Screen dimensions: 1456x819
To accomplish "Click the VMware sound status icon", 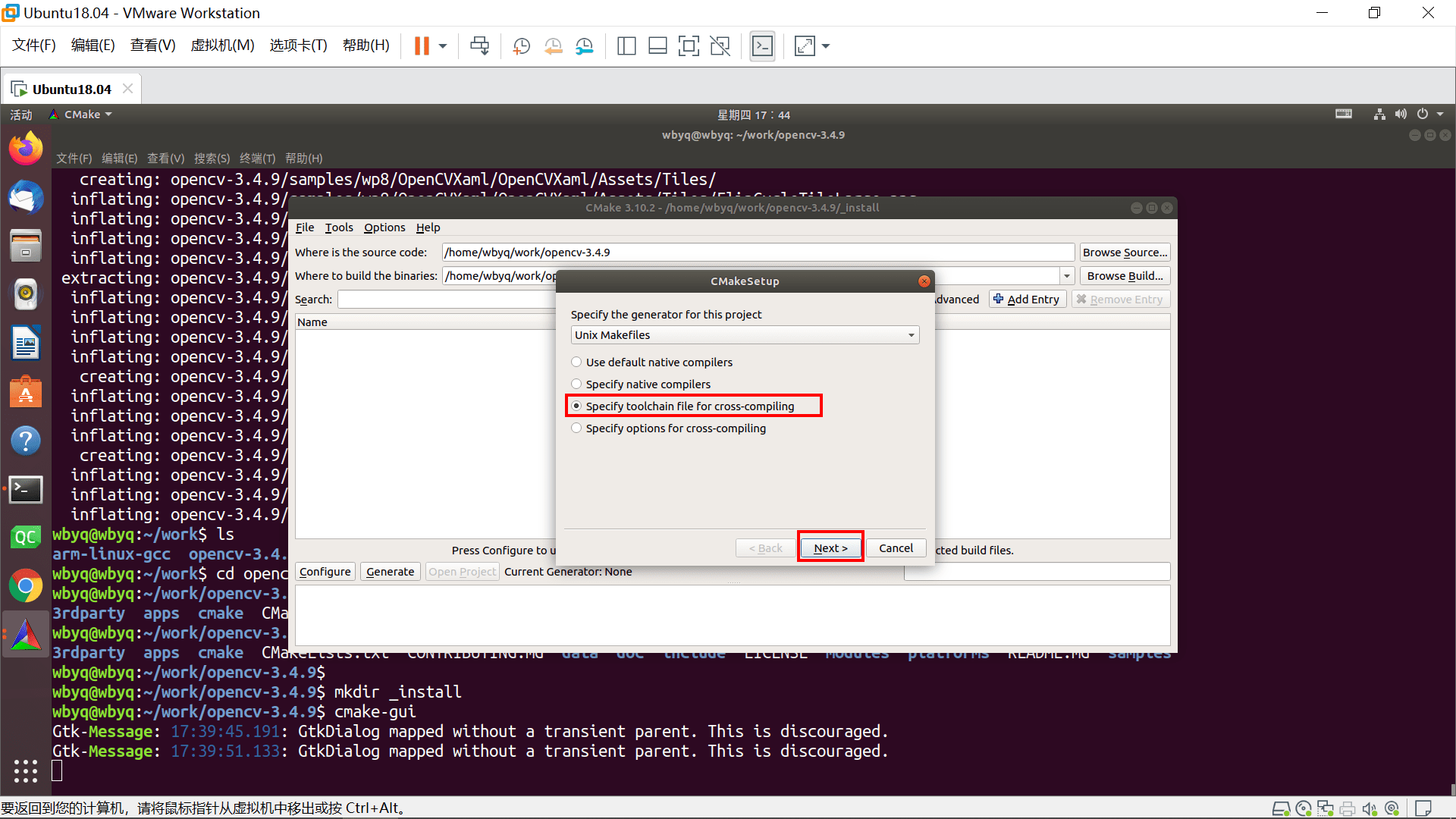I will (x=1369, y=808).
